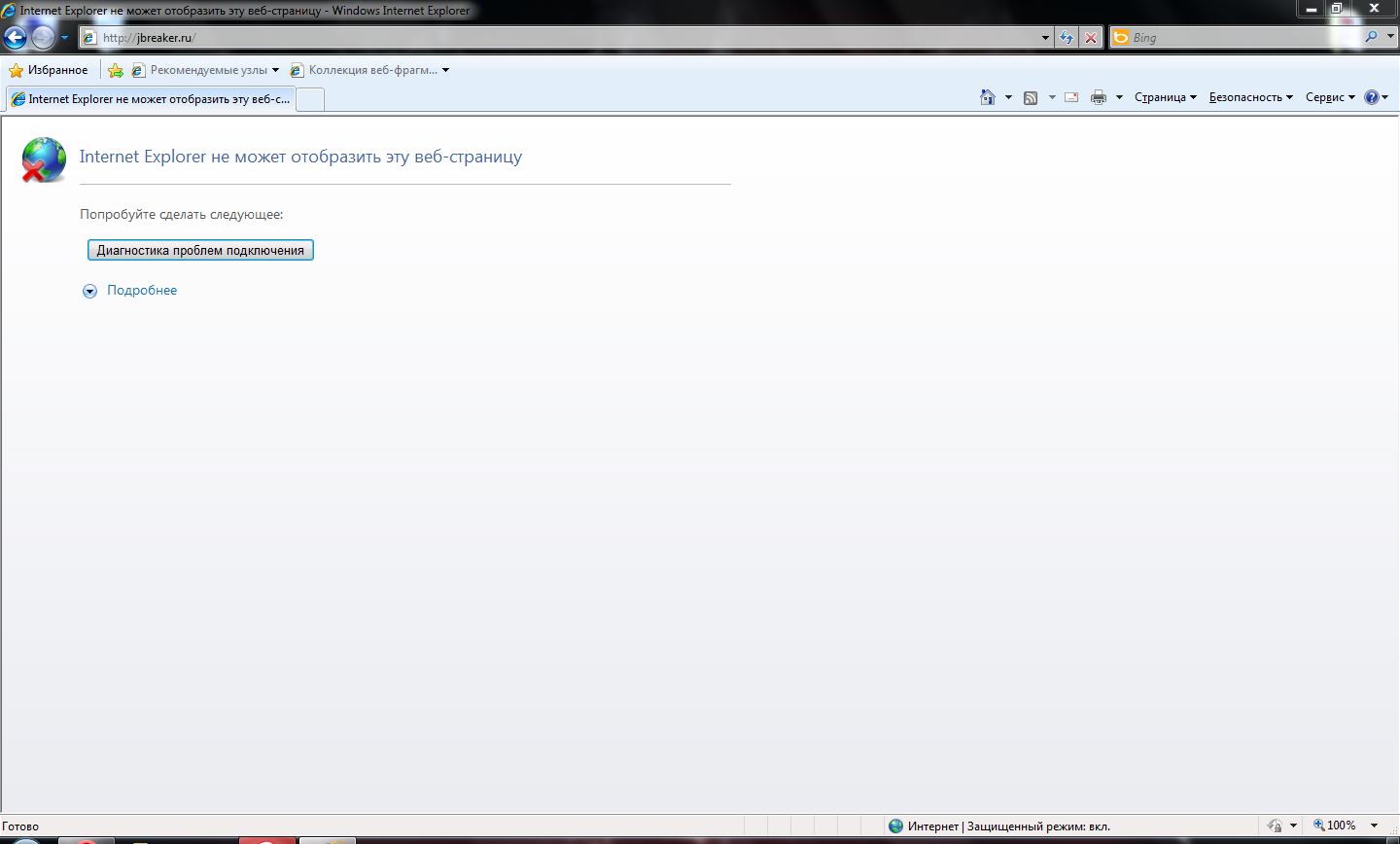Viewport: 1400px width, 844px height.
Task: Click the Готово status text
Action: pos(20,826)
